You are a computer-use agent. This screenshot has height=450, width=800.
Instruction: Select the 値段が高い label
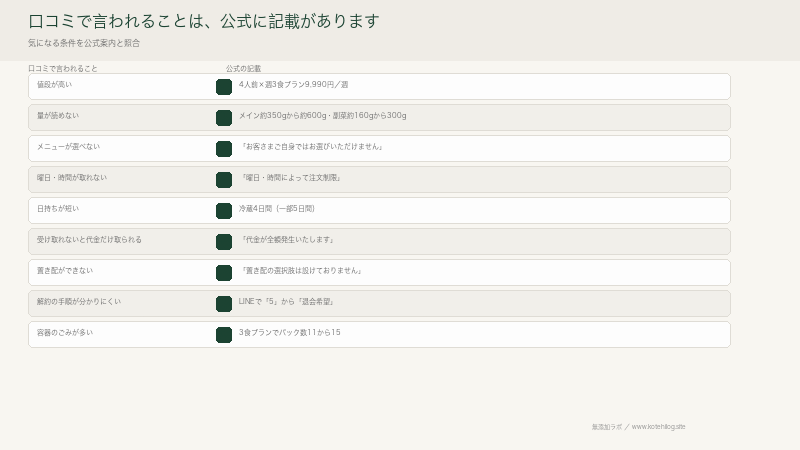click(x=54, y=85)
